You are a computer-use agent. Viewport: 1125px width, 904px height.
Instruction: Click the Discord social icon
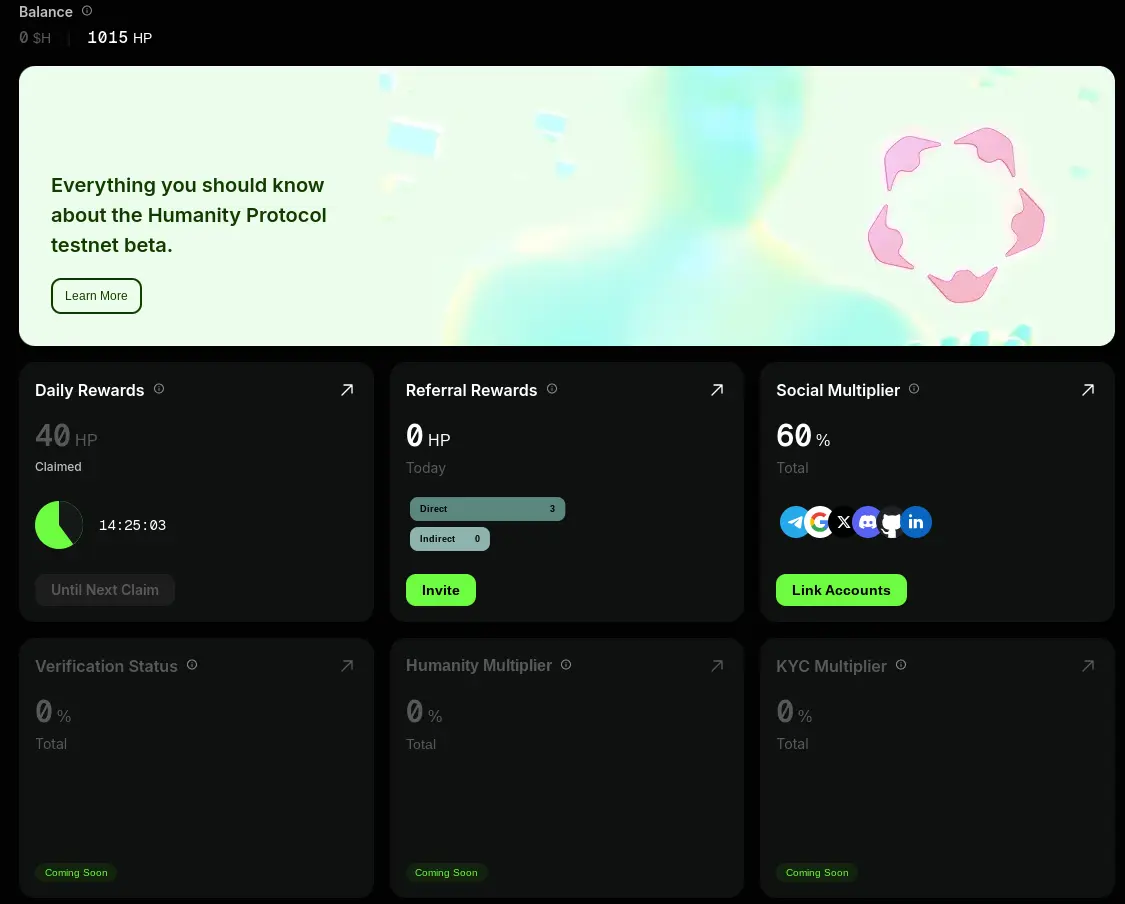pyautogui.click(x=867, y=522)
